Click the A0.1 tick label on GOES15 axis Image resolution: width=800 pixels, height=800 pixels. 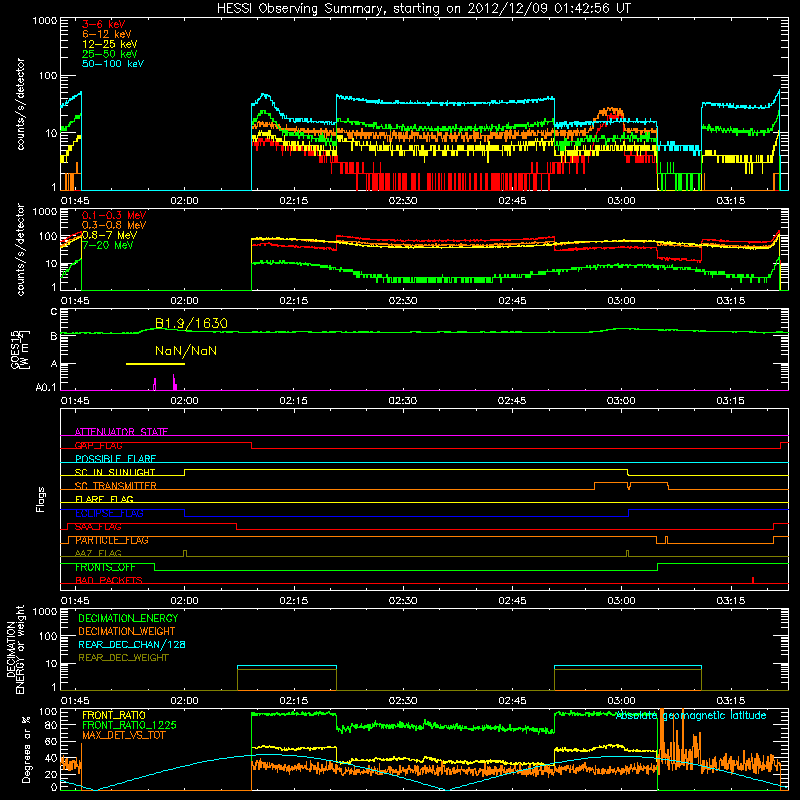tap(45, 388)
